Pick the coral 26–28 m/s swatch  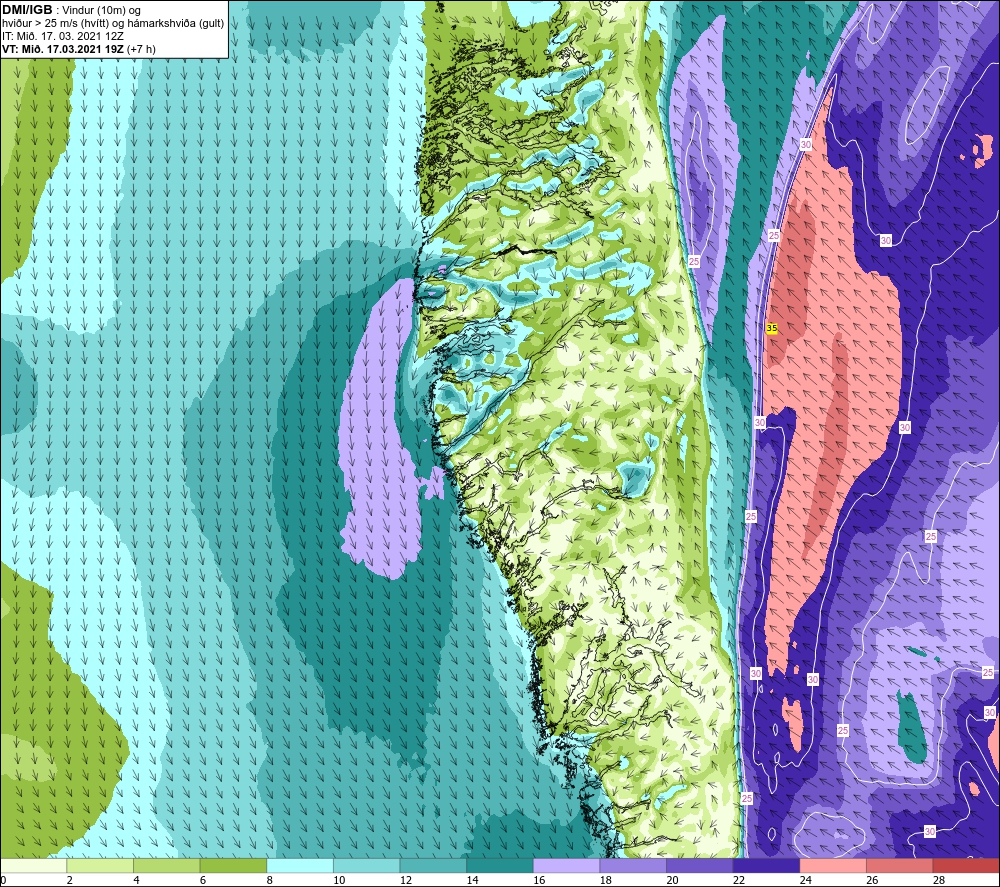pyautogui.click(x=899, y=866)
